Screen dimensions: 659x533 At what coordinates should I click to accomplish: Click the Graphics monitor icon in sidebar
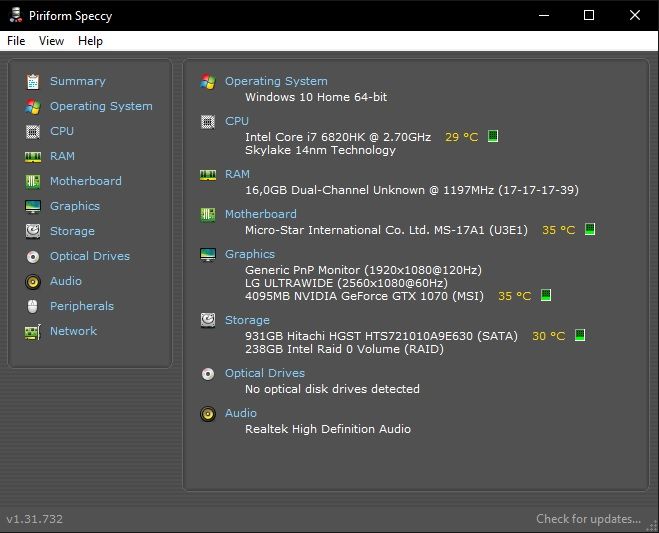[x=33, y=206]
